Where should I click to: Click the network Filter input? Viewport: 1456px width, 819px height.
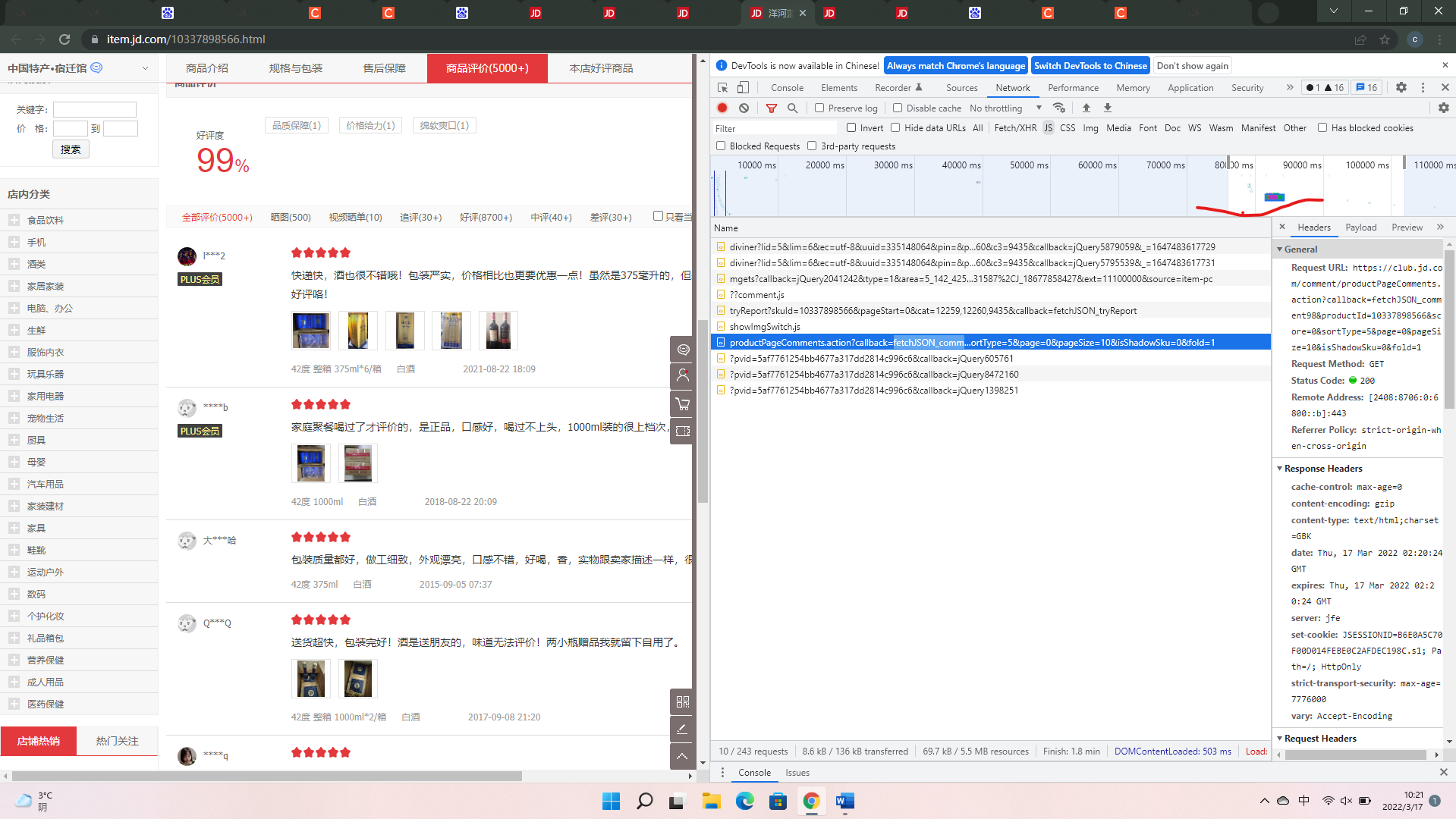point(774,128)
